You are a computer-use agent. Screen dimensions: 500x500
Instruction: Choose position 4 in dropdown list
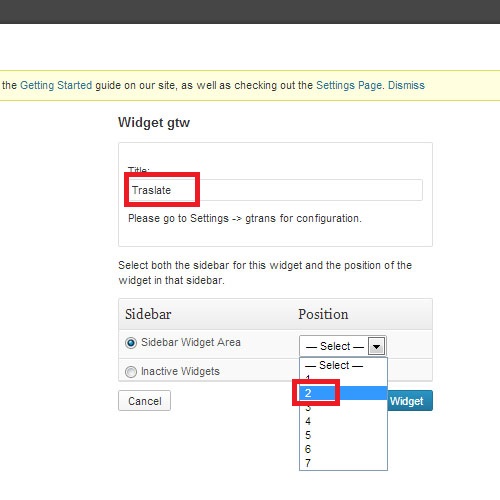pos(343,421)
